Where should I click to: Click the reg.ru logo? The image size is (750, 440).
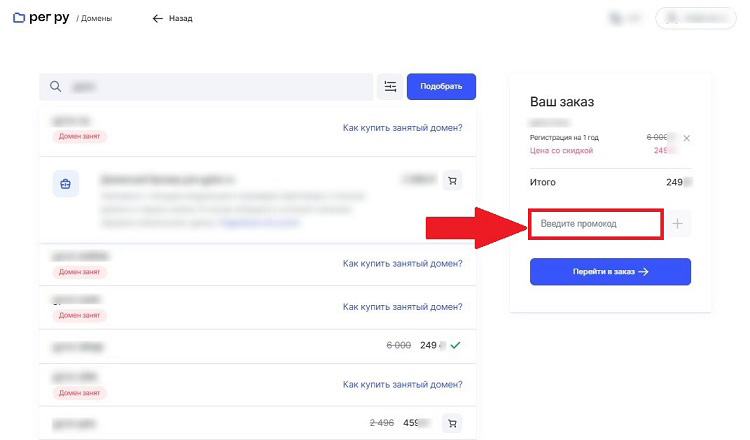40,18
